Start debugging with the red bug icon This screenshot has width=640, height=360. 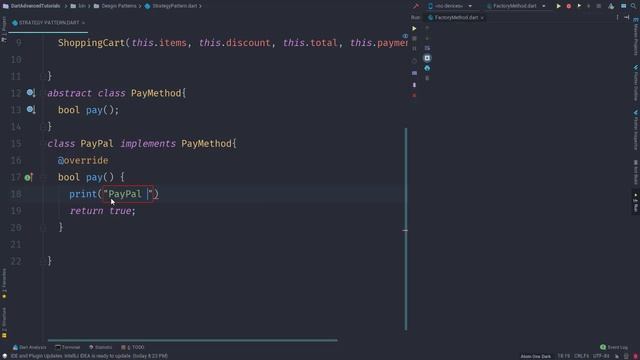569,6
